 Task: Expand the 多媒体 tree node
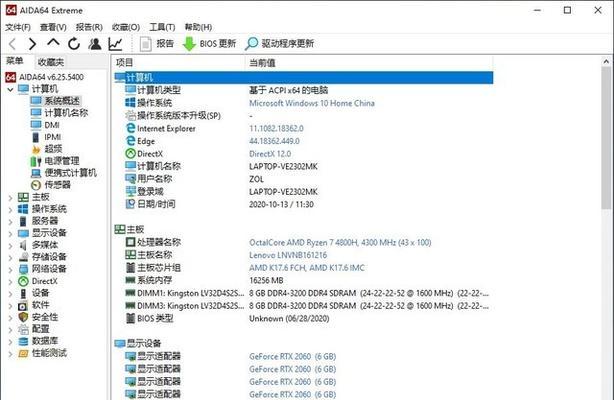(11, 246)
